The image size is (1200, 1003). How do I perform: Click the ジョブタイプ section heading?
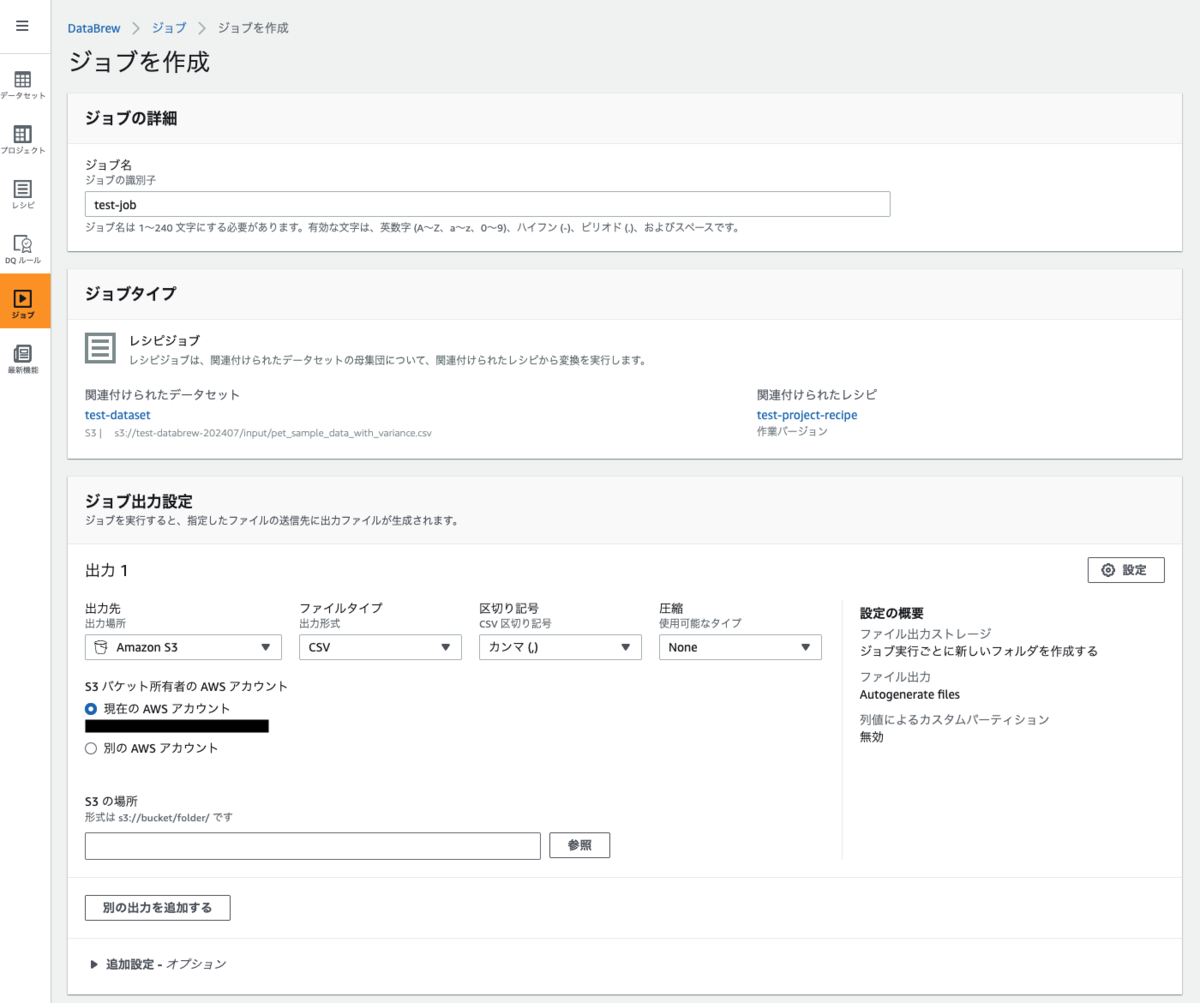(x=131, y=294)
